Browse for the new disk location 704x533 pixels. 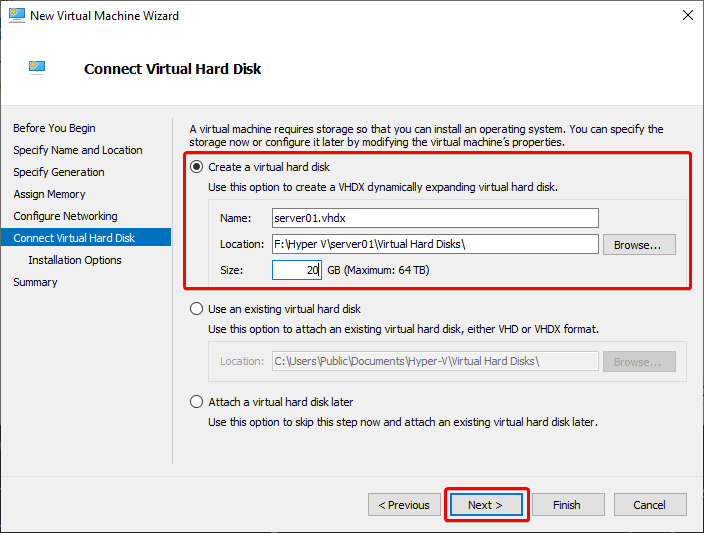pos(639,245)
